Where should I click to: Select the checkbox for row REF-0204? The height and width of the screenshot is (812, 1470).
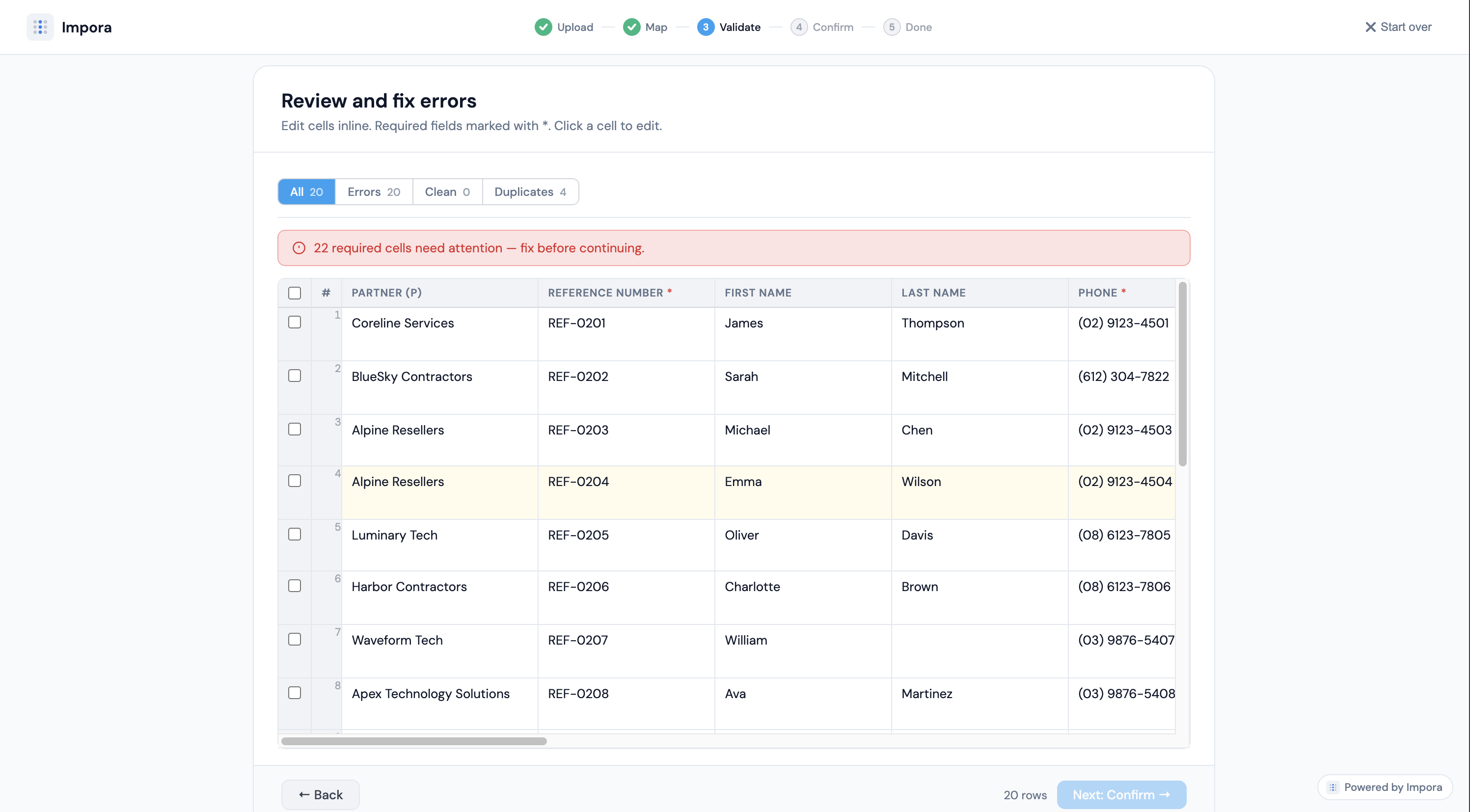295,481
